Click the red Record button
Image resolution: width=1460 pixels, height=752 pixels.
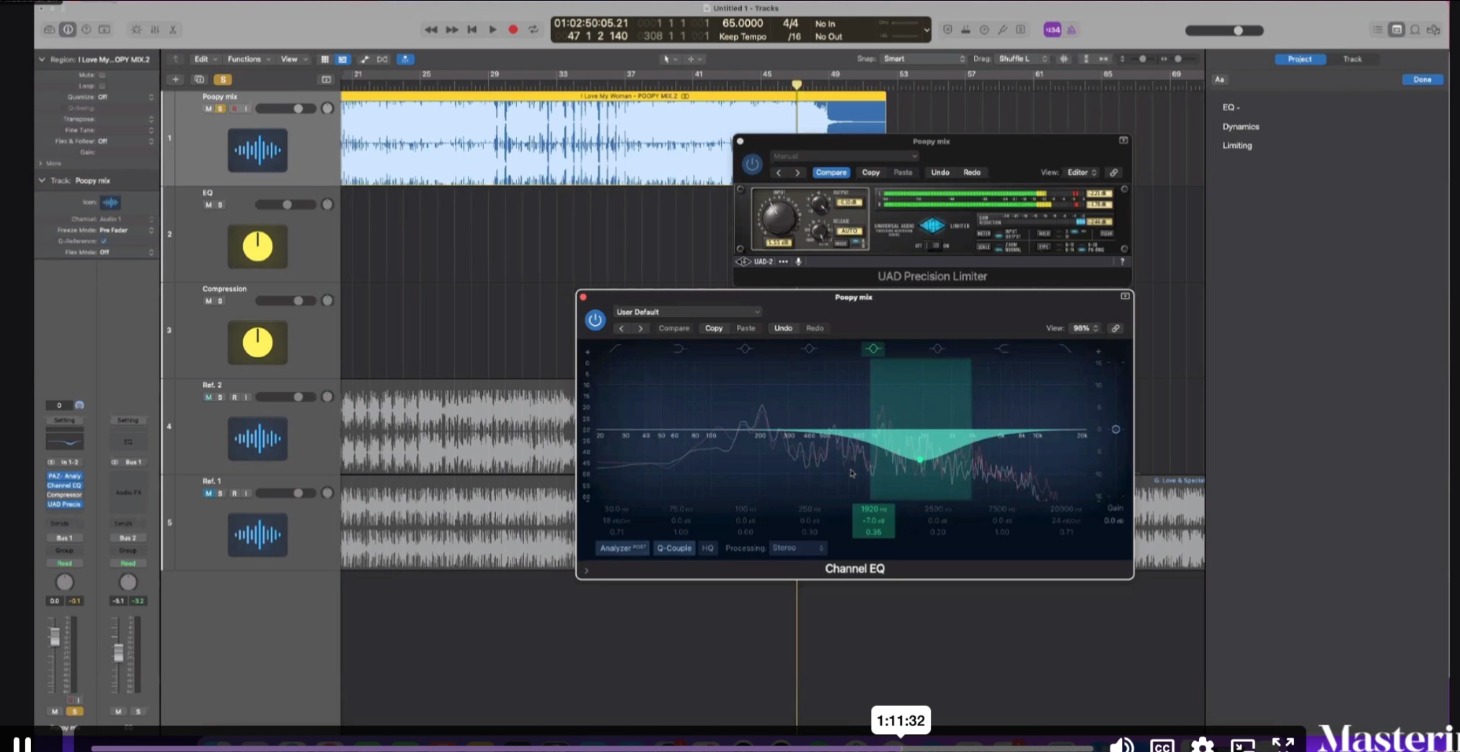coord(513,30)
